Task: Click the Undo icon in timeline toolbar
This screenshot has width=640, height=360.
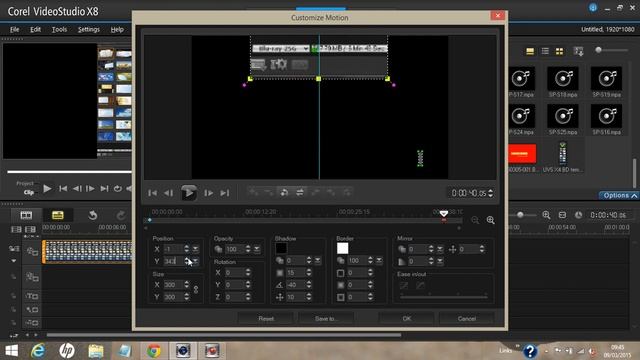Action: coord(93,215)
